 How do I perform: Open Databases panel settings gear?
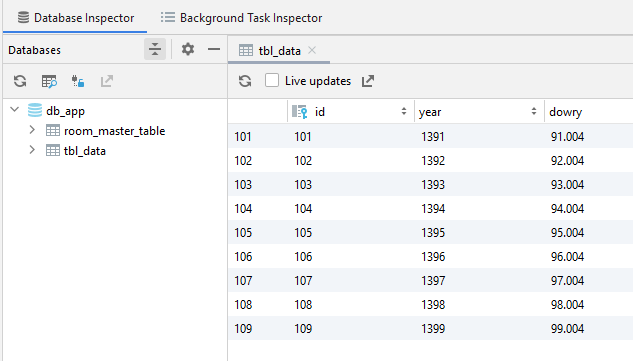click(x=188, y=49)
